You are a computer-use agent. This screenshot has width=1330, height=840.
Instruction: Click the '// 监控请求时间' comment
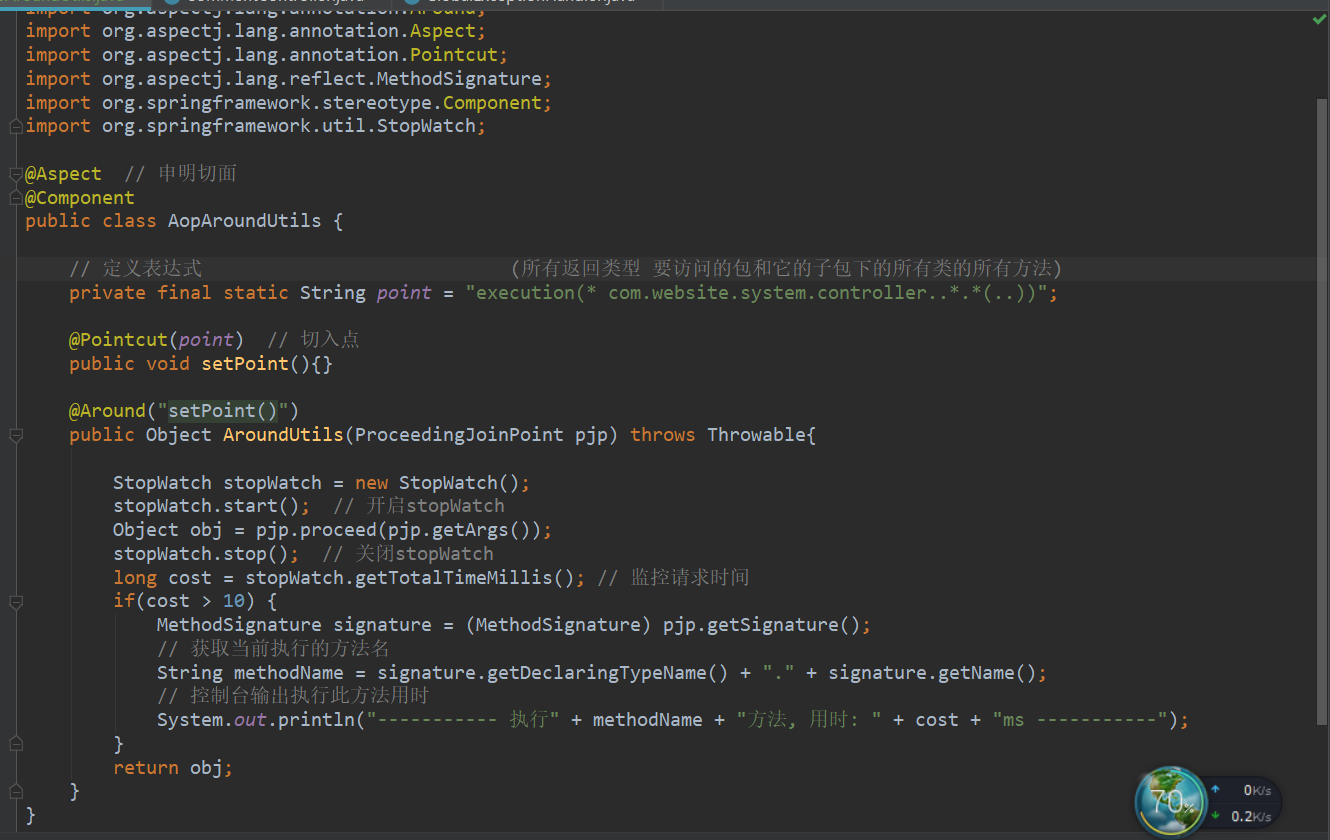click(673, 578)
